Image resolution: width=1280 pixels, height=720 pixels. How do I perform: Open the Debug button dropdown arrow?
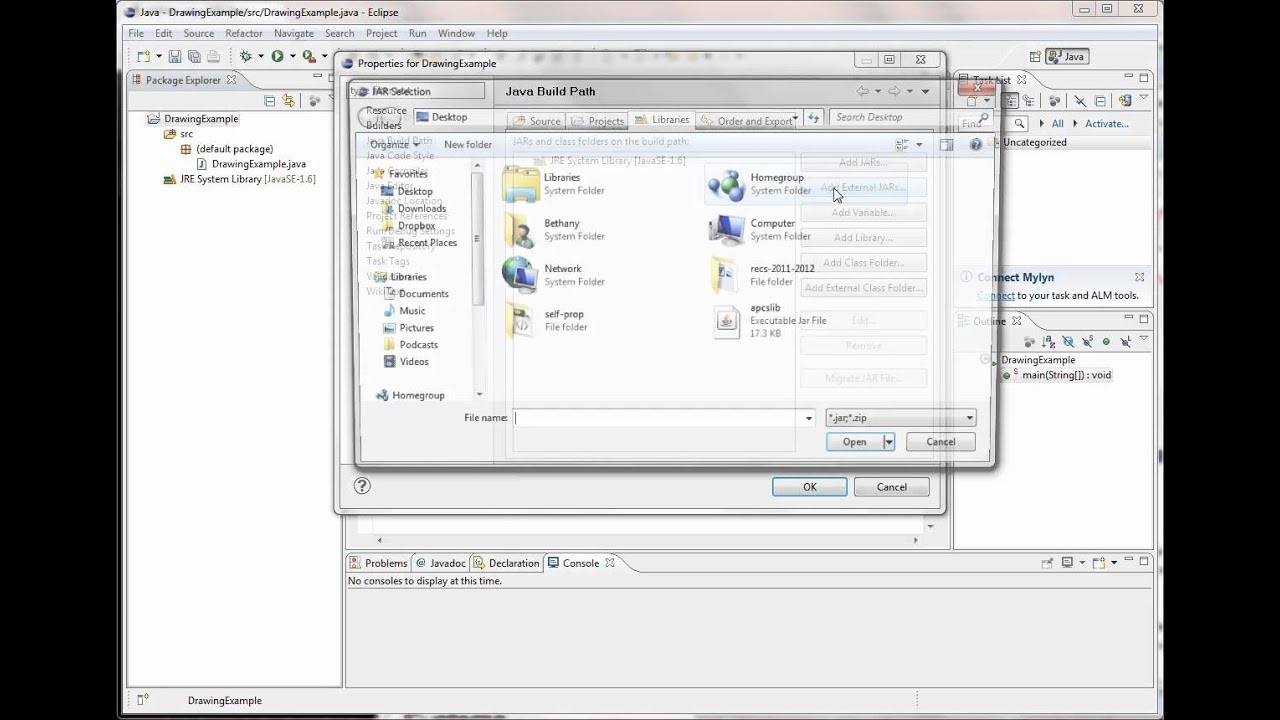[x=261, y=57]
